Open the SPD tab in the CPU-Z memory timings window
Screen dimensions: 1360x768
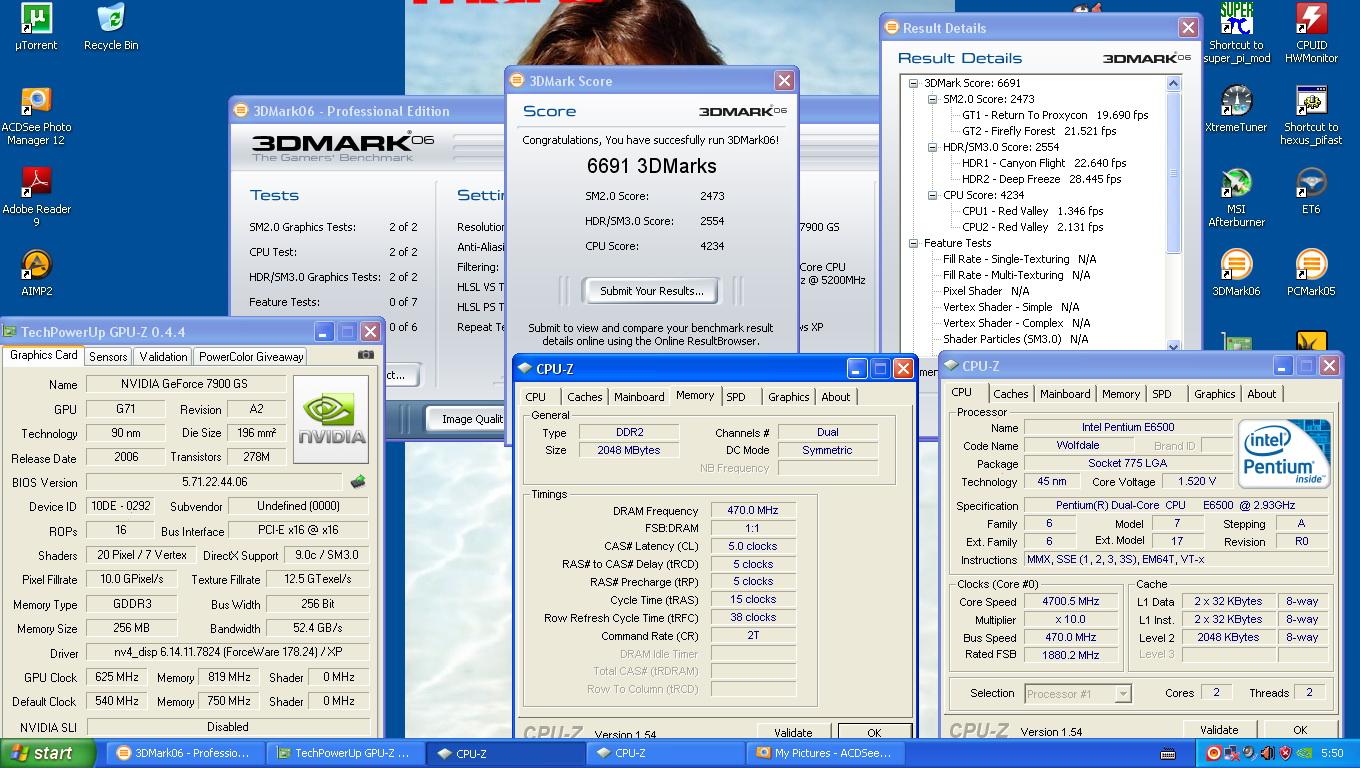[x=736, y=397]
